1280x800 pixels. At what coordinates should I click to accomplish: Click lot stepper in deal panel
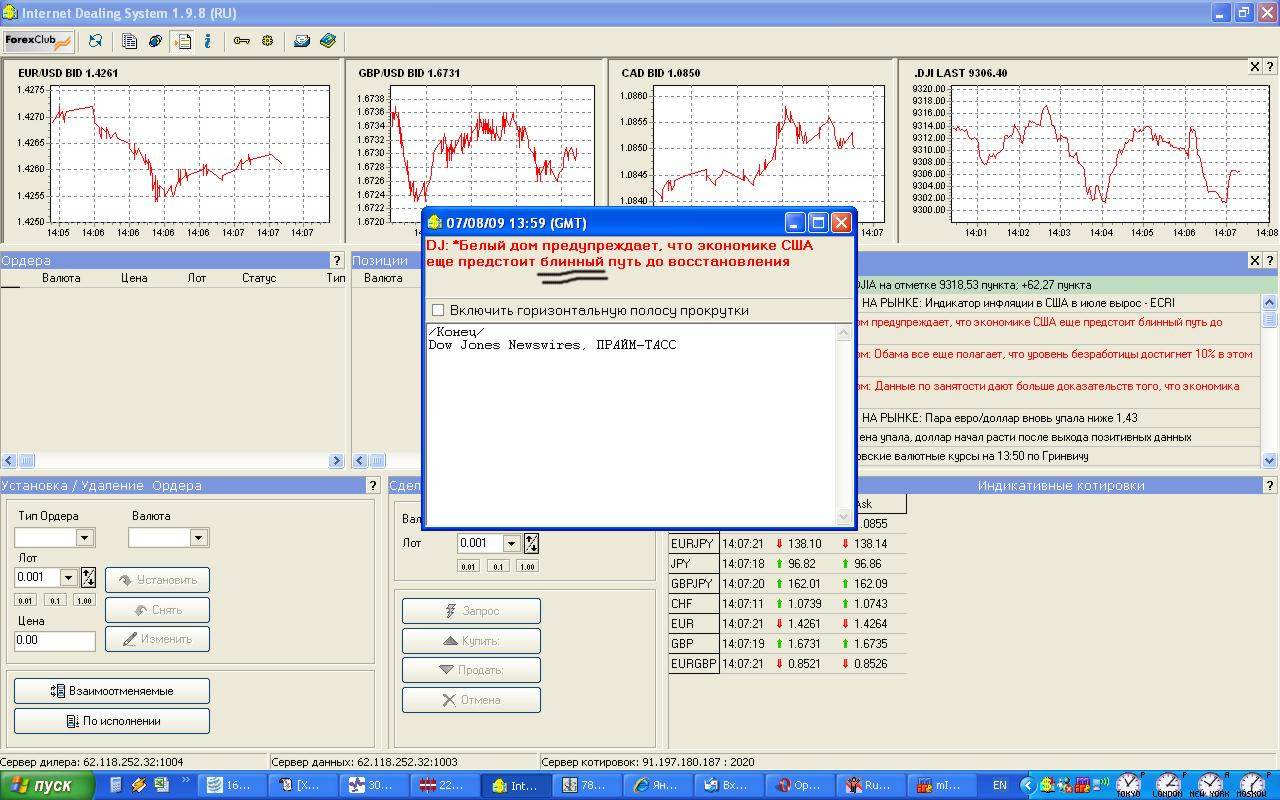(x=531, y=543)
